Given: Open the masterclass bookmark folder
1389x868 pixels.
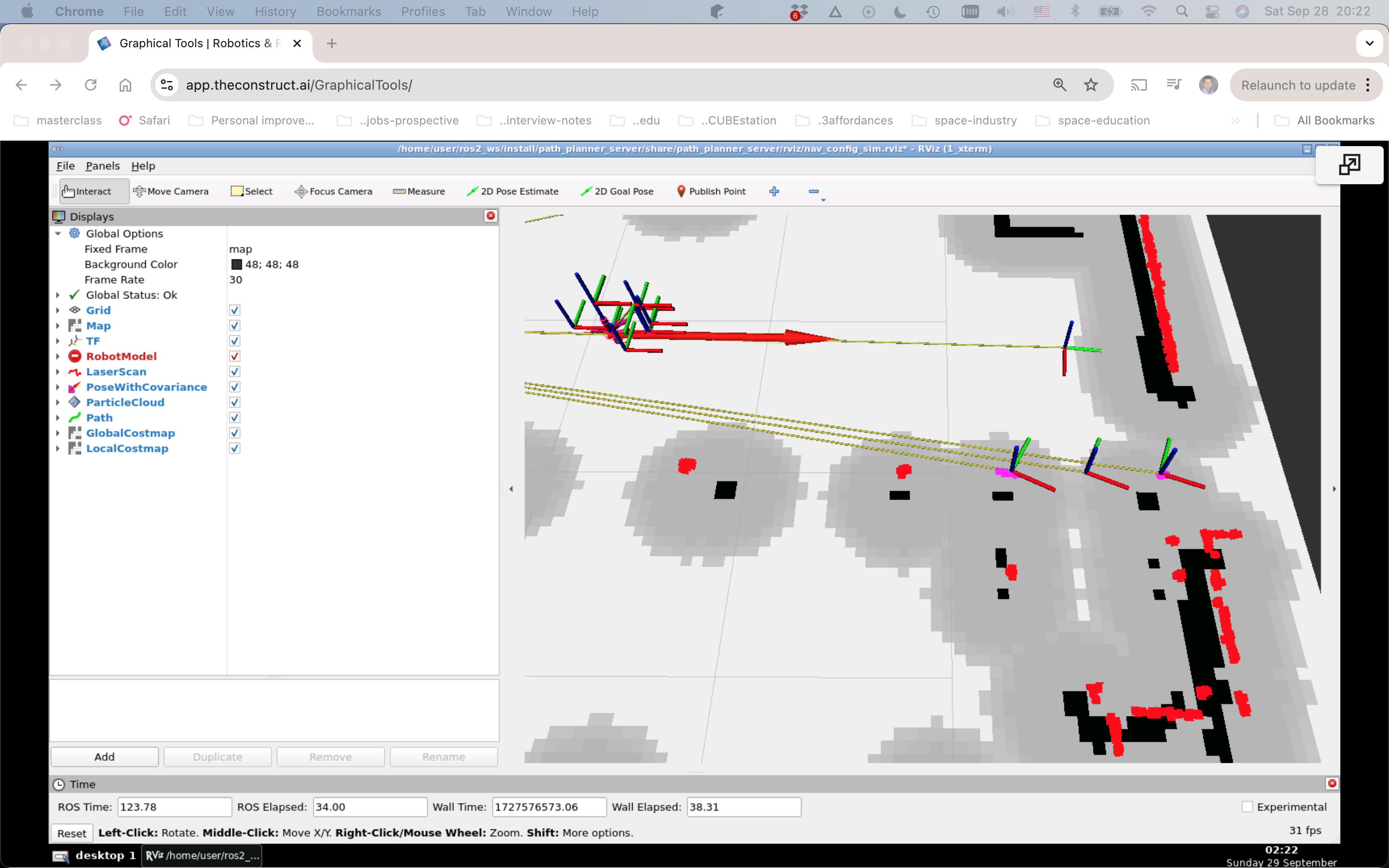Looking at the screenshot, I should (x=58, y=121).
